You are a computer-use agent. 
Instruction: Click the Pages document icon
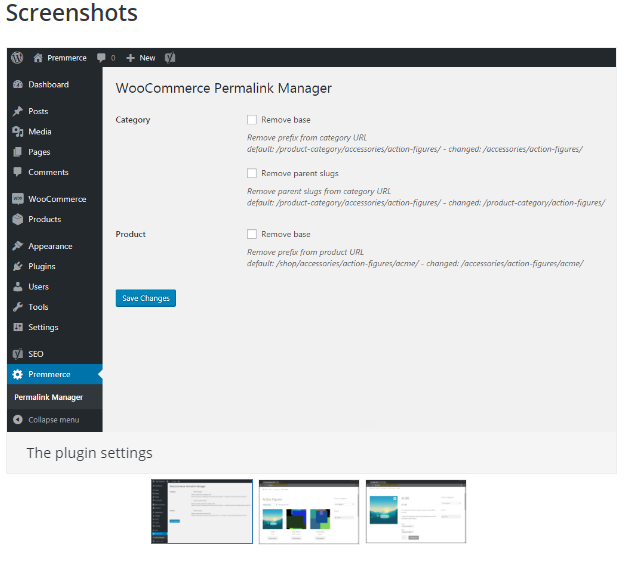18,152
